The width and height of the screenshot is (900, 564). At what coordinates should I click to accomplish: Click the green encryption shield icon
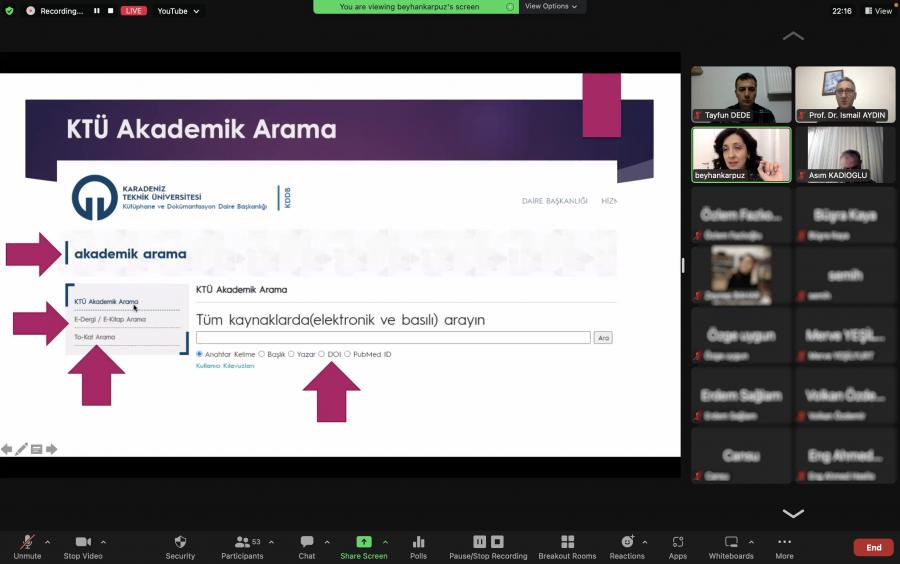click(9, 10)
